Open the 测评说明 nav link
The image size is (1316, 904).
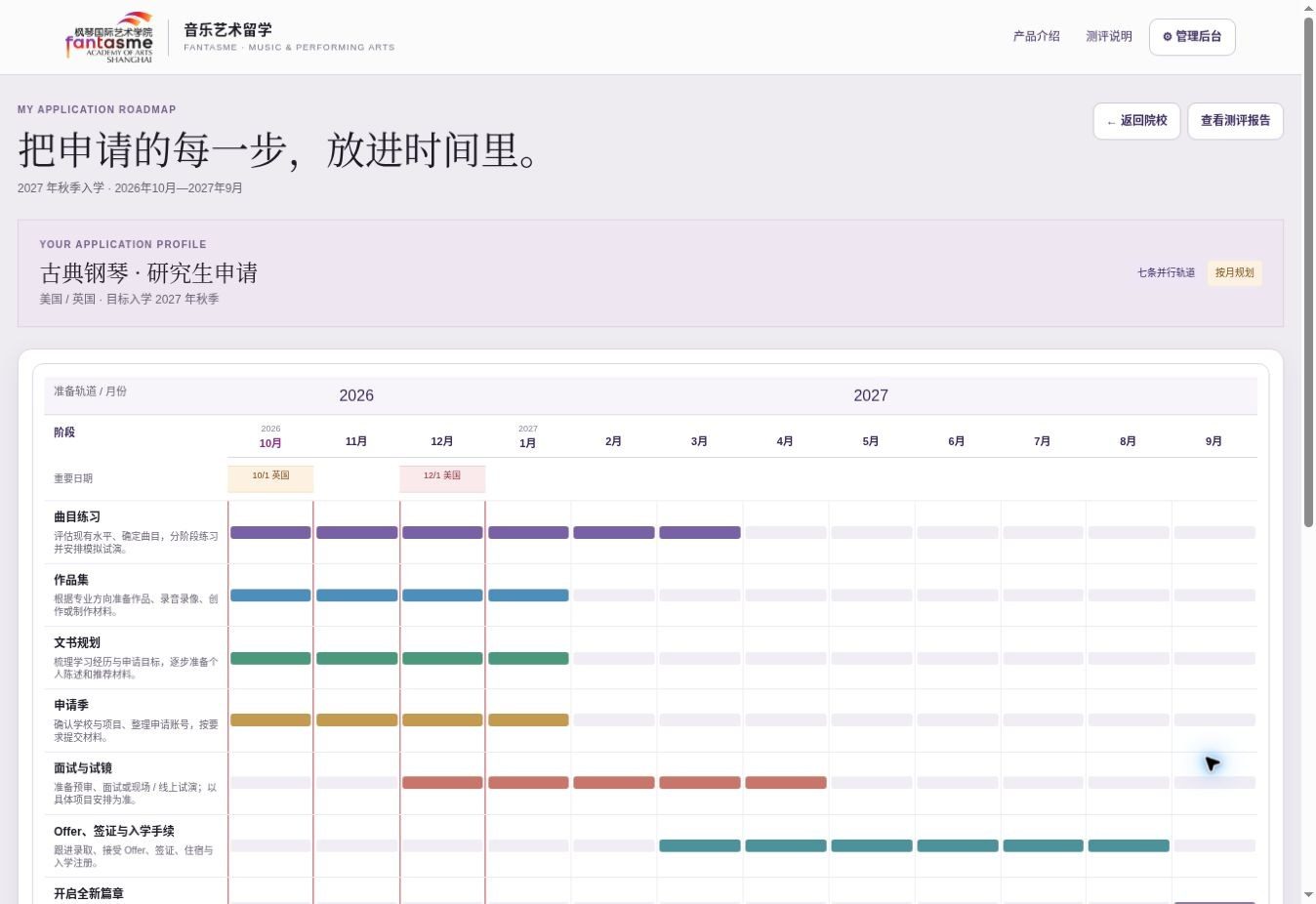click(1109, 36)
